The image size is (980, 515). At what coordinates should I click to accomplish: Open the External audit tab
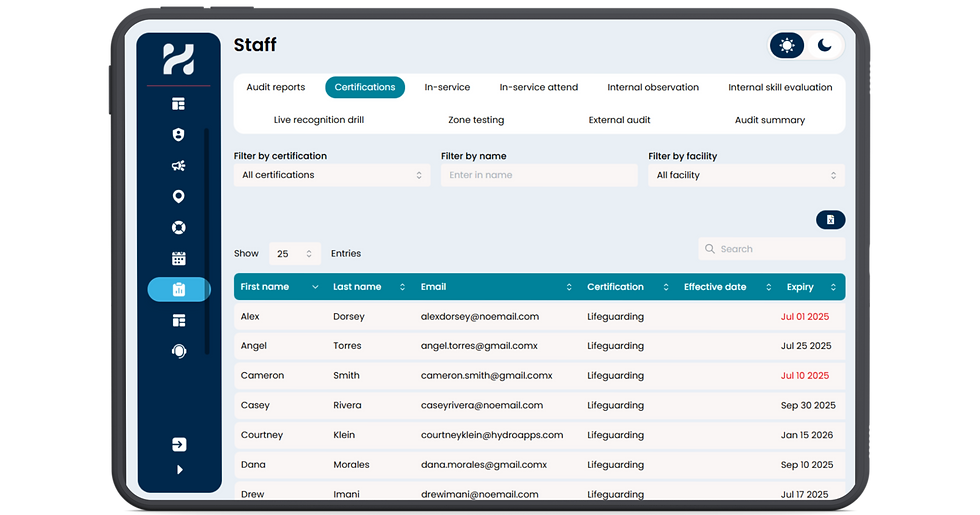tap(619, 120)
